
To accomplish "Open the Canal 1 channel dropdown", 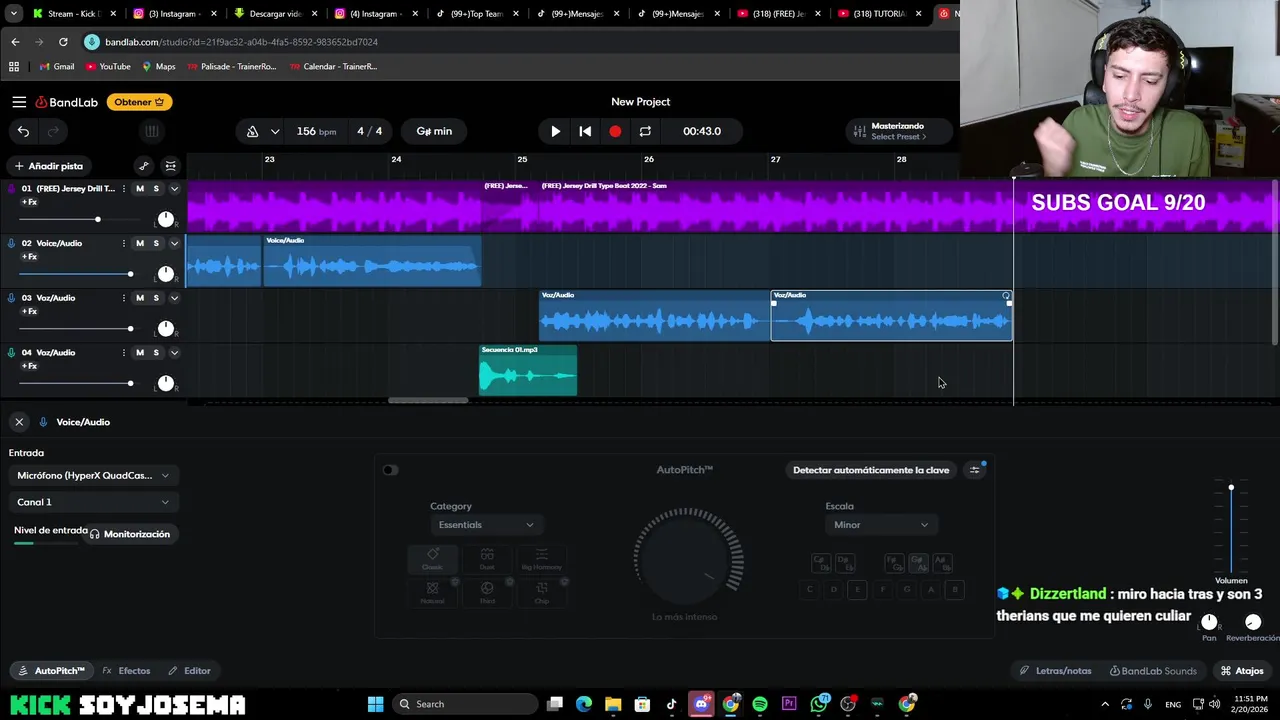I will [x=93, y=502].
